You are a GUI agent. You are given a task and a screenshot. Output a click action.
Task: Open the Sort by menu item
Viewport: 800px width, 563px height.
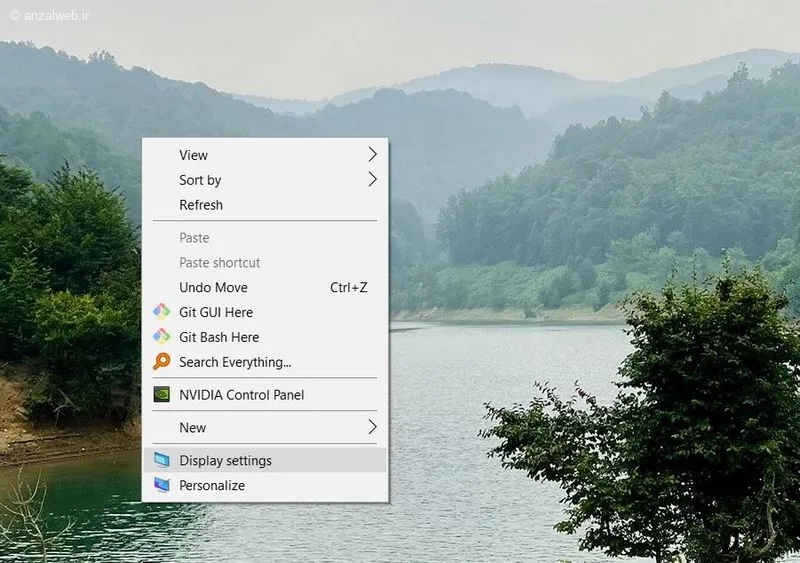tap(265, 180)
